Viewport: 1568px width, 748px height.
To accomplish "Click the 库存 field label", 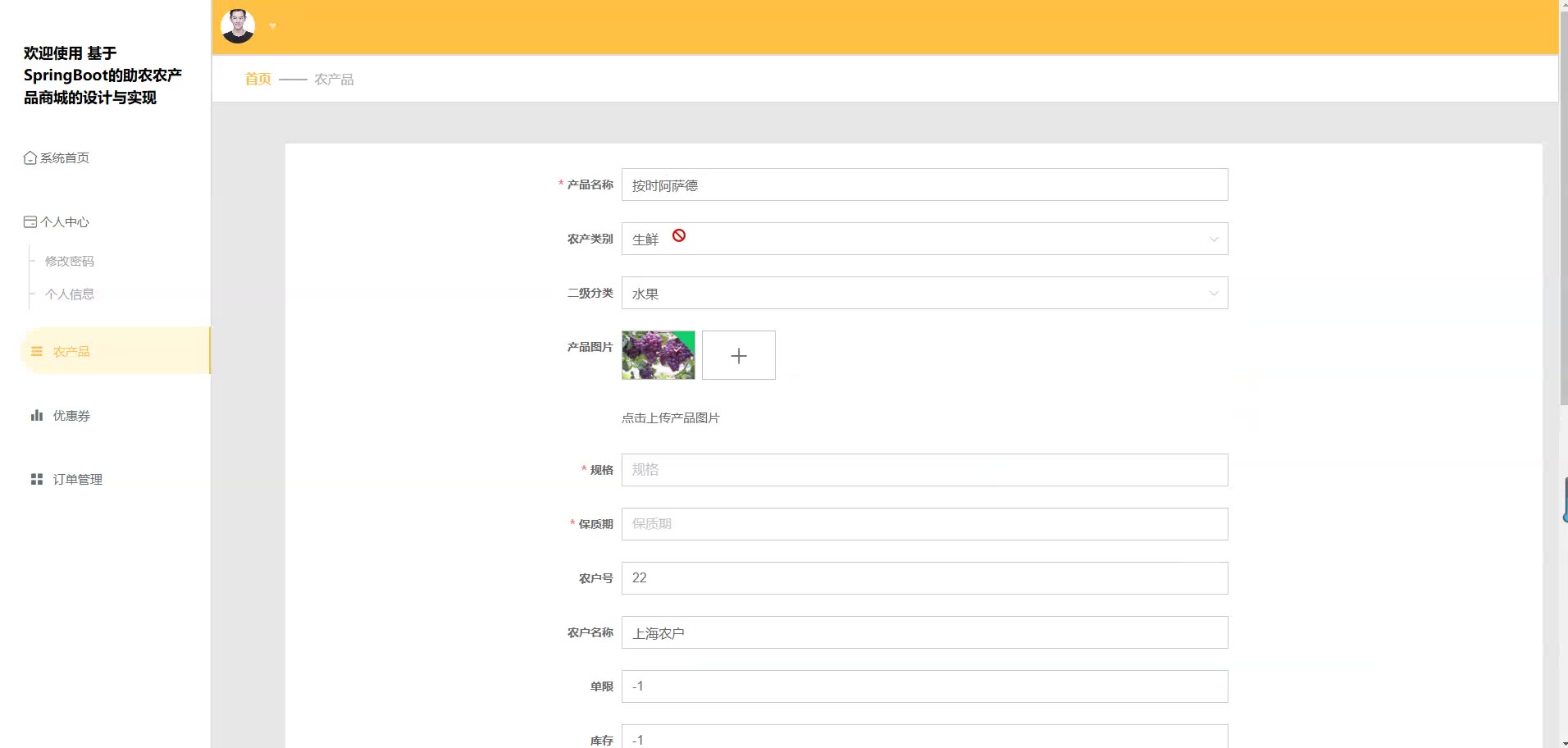I will coord(602,741).
